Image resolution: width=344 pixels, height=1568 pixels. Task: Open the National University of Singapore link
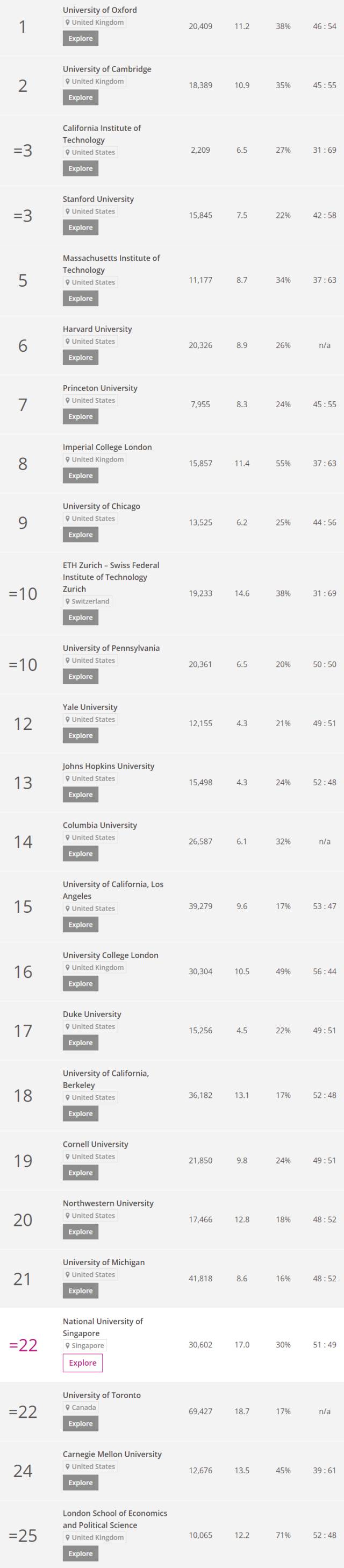tap(103, 1328)
